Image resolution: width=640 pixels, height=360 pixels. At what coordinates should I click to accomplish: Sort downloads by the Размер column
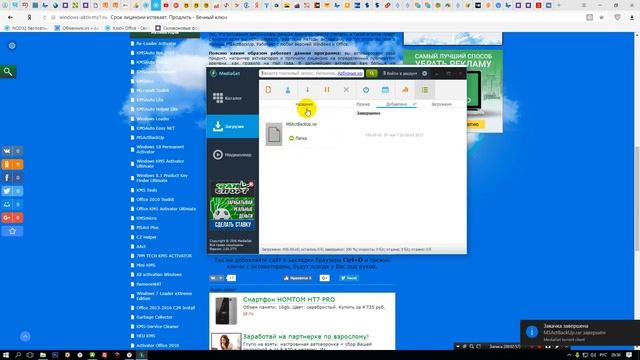click(363, 104)
